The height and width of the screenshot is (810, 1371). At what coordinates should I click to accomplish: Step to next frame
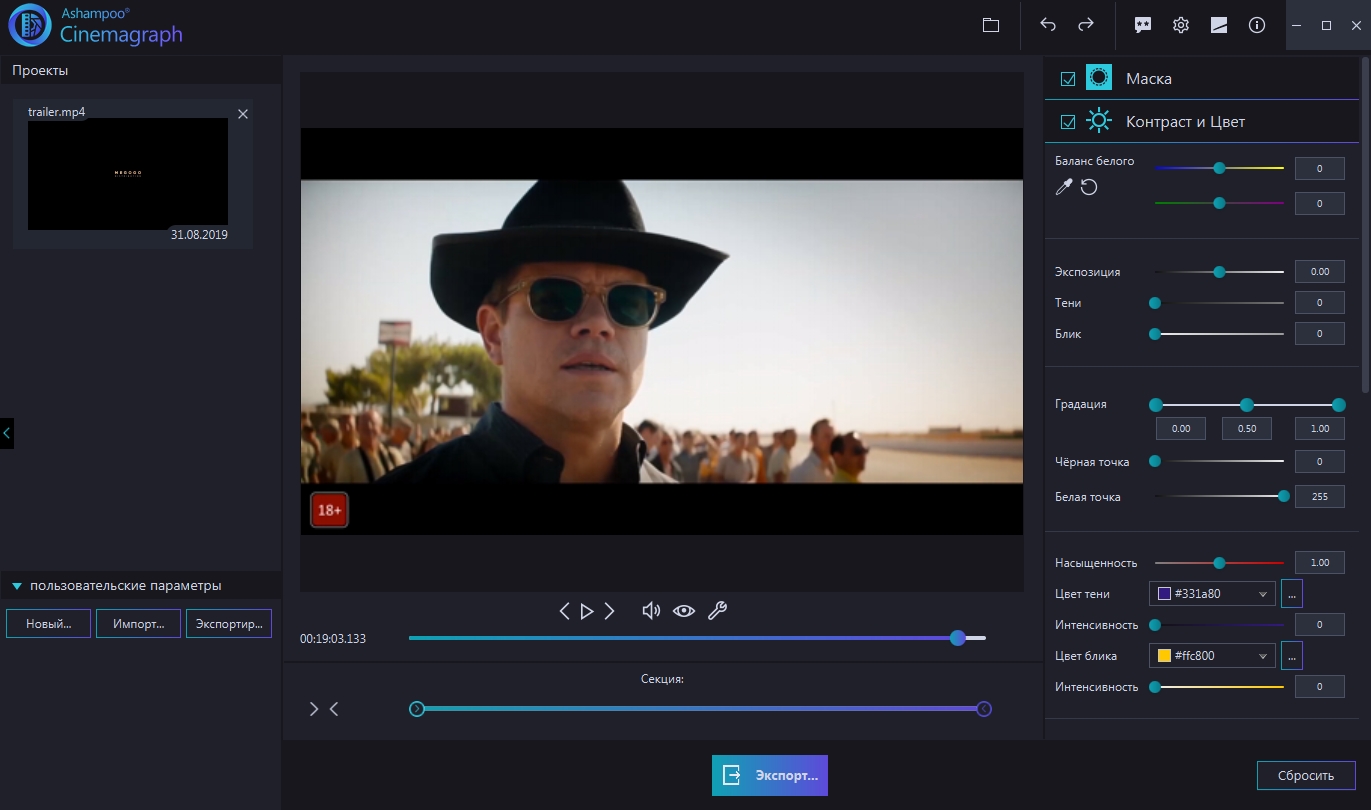click(x=610, y=611)
